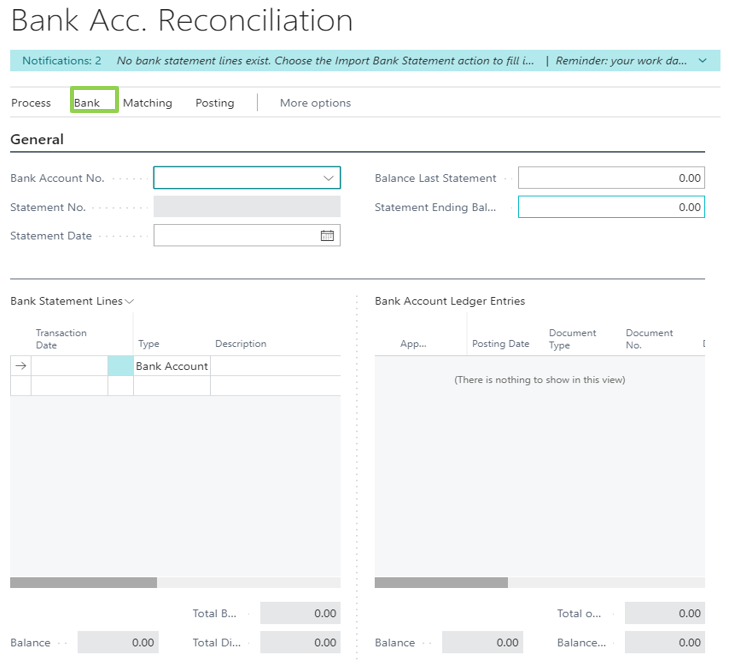Open the Matching menu
Screen dimensions: 729x668
[147, 103]
